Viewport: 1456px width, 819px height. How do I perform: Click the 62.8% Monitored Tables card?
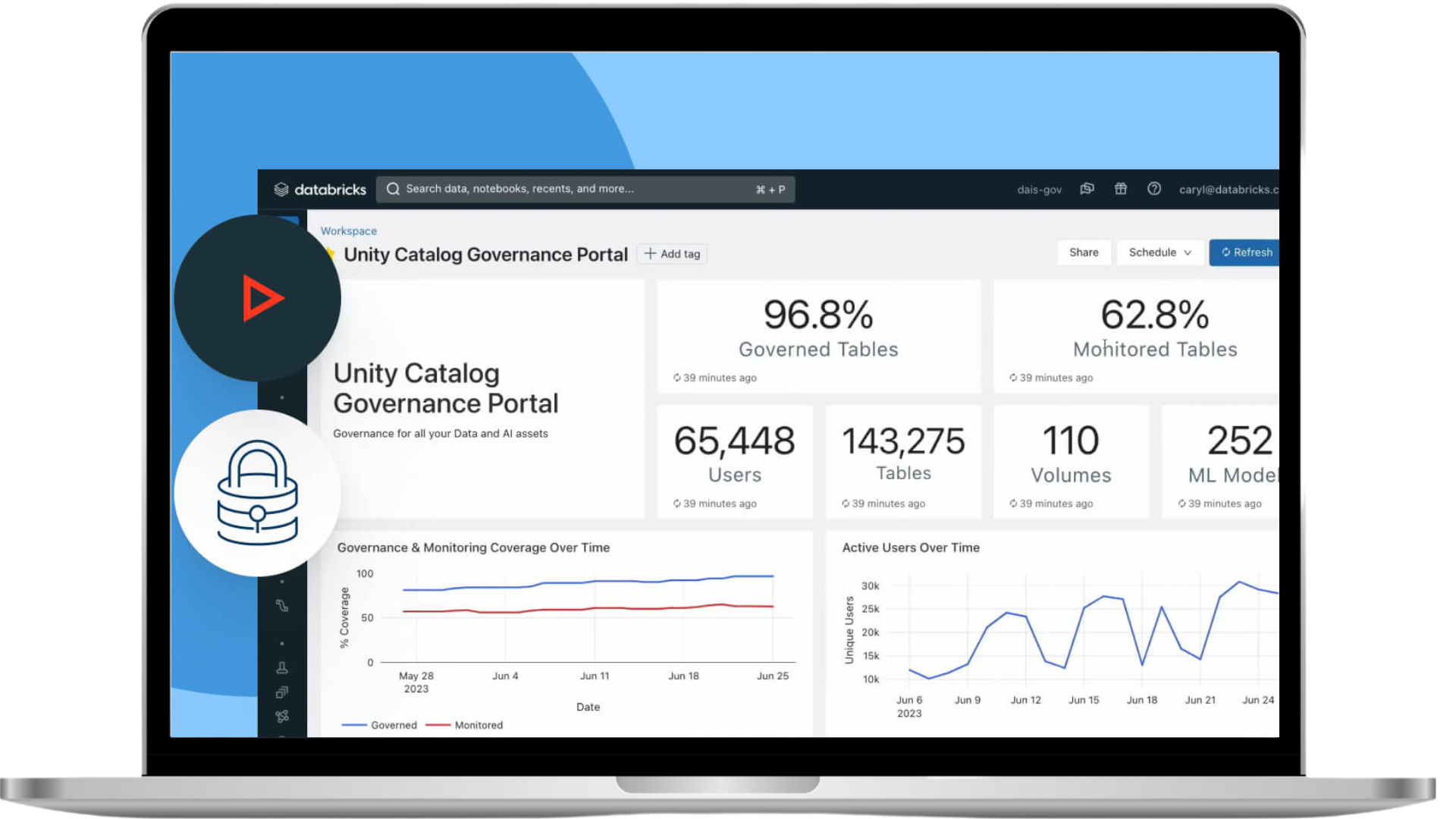1136,336
